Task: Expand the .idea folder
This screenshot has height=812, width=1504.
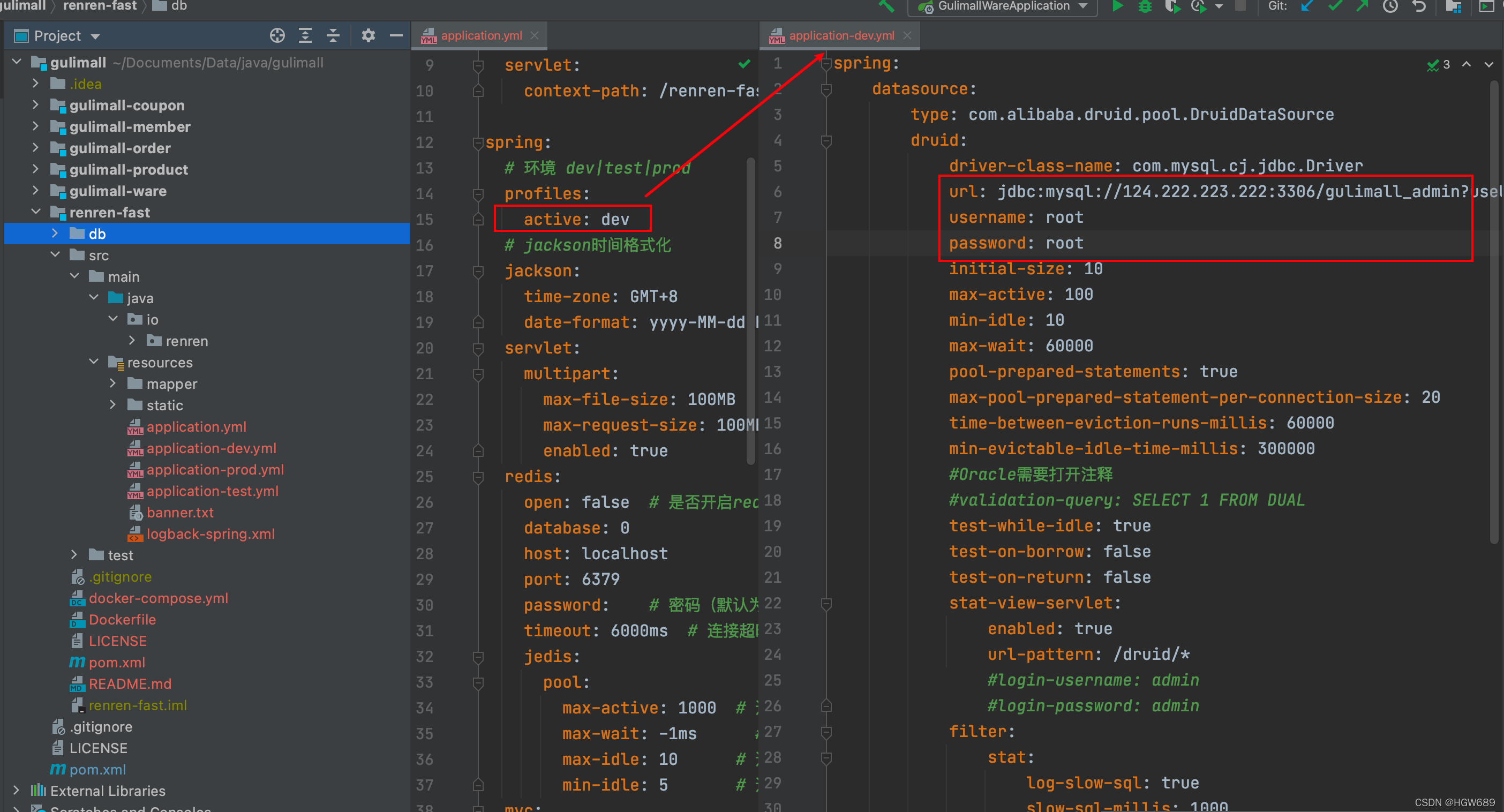Action: click(36, 84)
